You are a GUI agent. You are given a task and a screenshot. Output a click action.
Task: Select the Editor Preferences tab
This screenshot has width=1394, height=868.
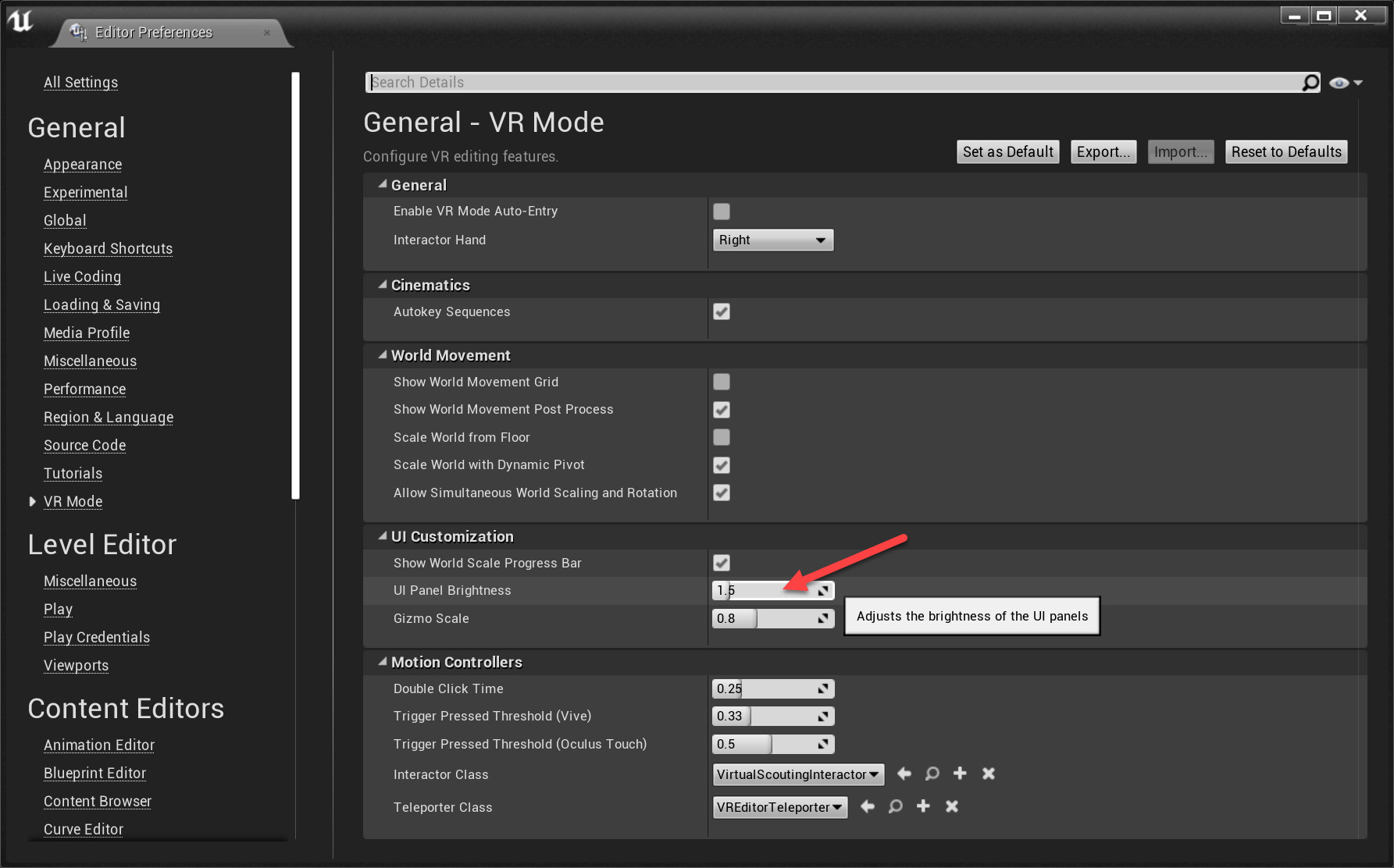(x=154, y=33)
